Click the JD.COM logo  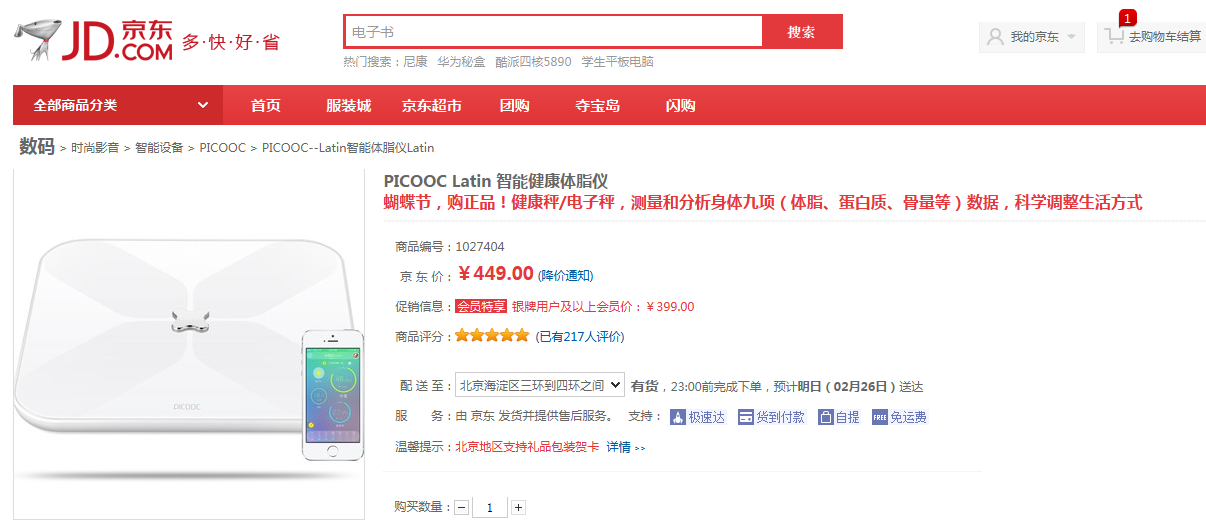tap(93, 41)
